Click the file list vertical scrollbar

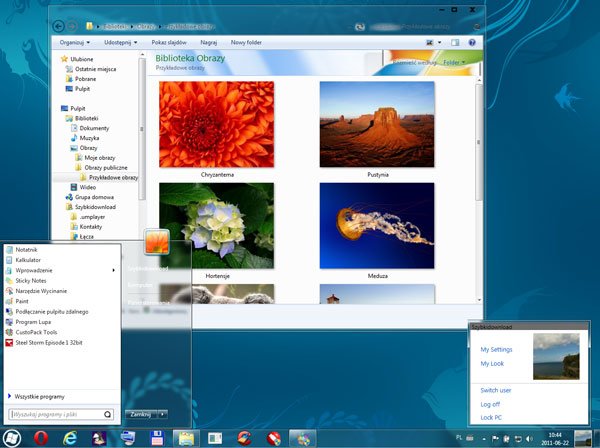pos(479,142)
